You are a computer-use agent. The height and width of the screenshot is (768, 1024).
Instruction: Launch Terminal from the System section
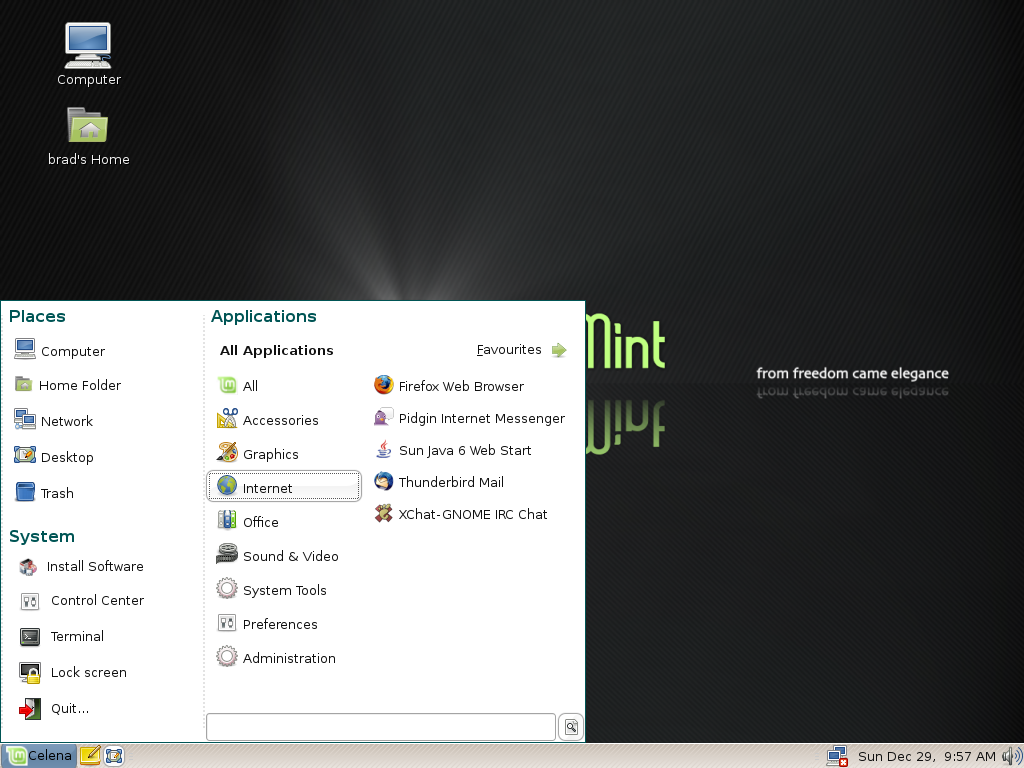[61, 635]
